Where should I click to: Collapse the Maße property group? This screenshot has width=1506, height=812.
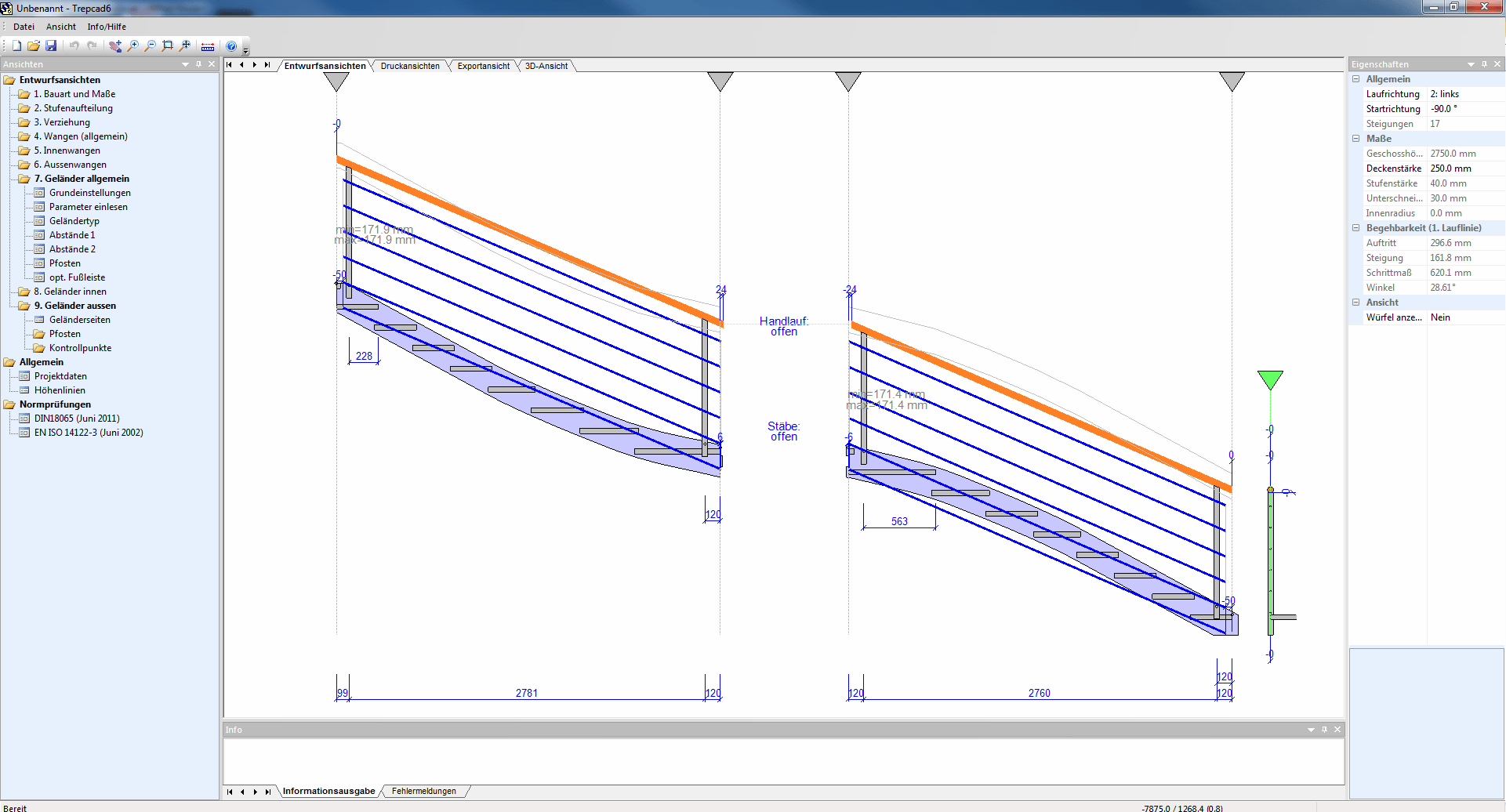coord(1356,139)
